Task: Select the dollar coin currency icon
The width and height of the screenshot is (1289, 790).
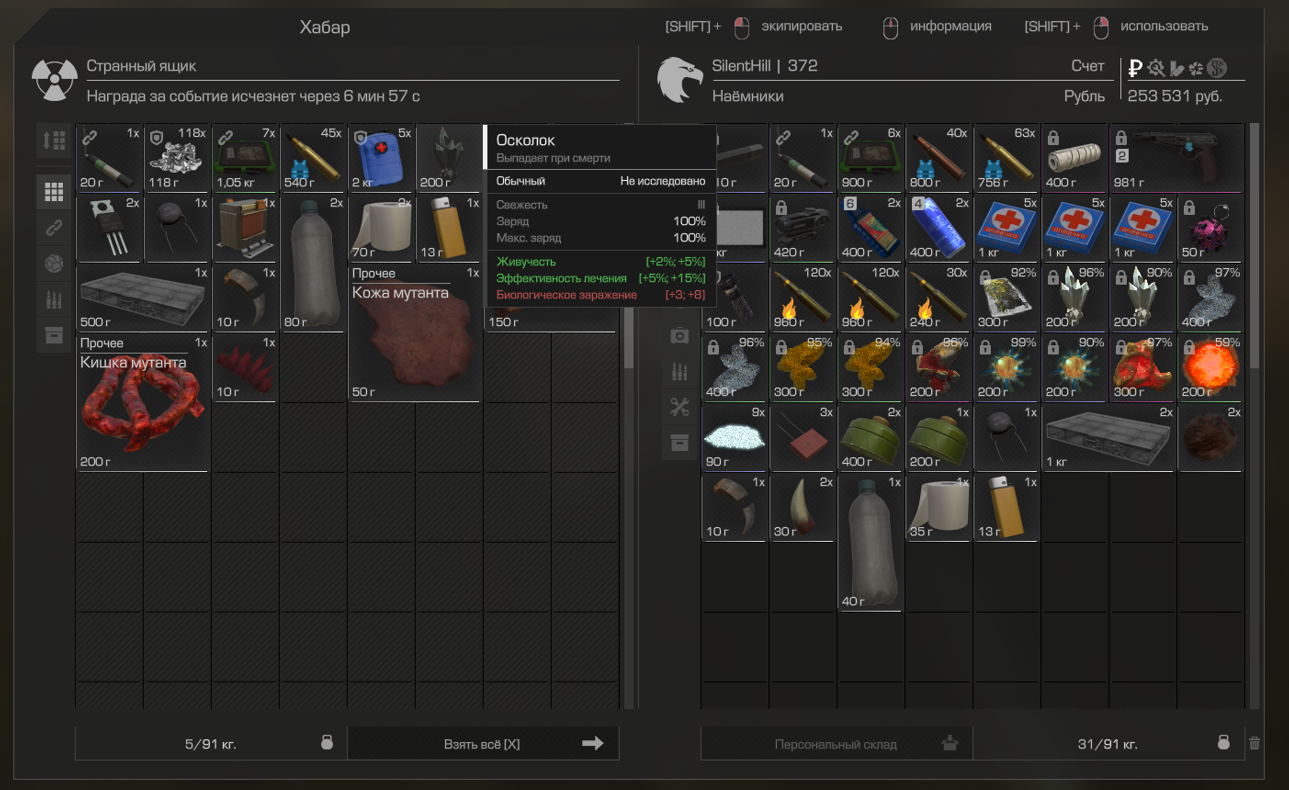Action: pyautogui.click(x=1217, y=68)
